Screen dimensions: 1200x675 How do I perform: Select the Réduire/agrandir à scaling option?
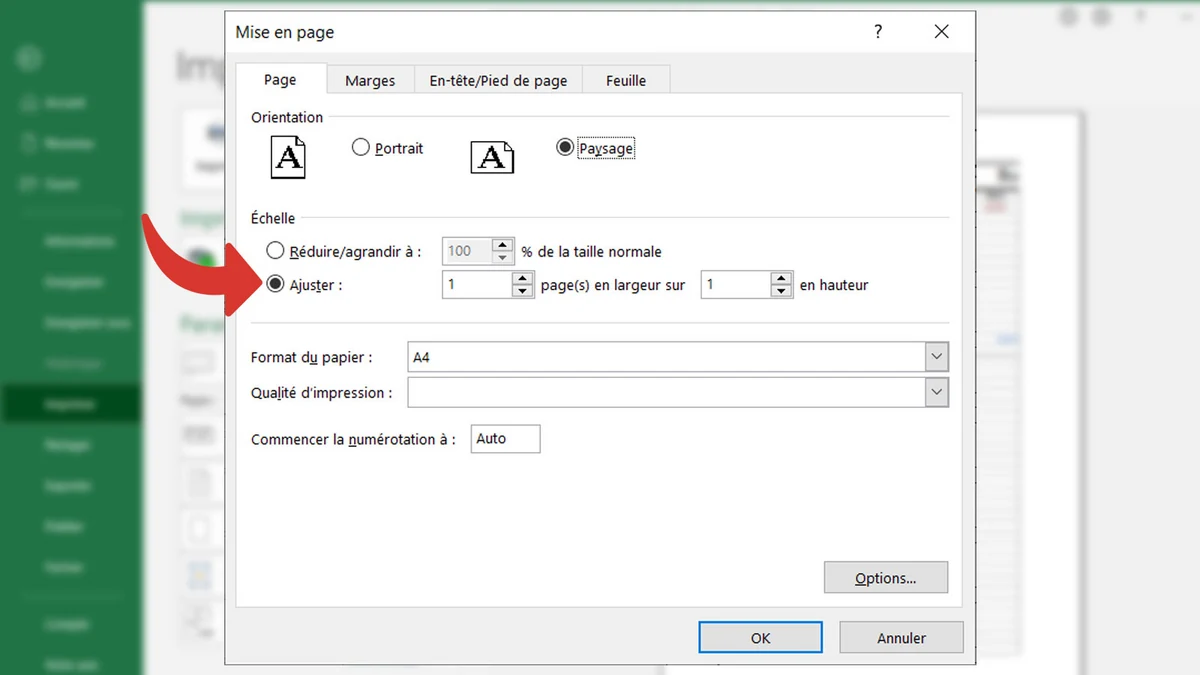point(276,251)
